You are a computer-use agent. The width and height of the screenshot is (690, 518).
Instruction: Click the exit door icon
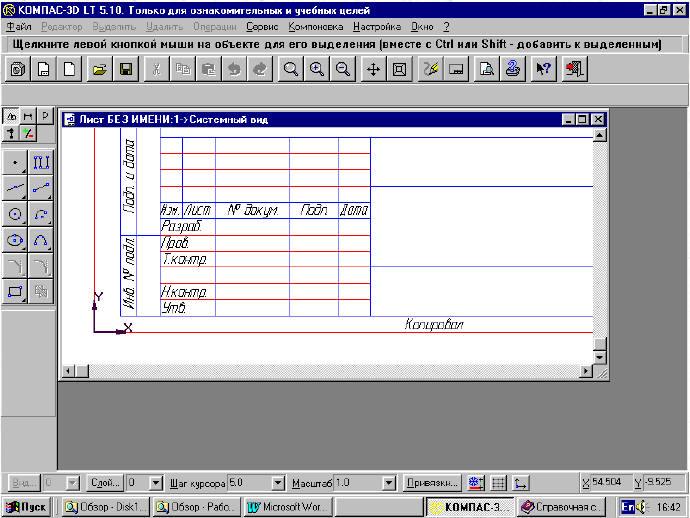pyautogui.click(x=574, y=69)
